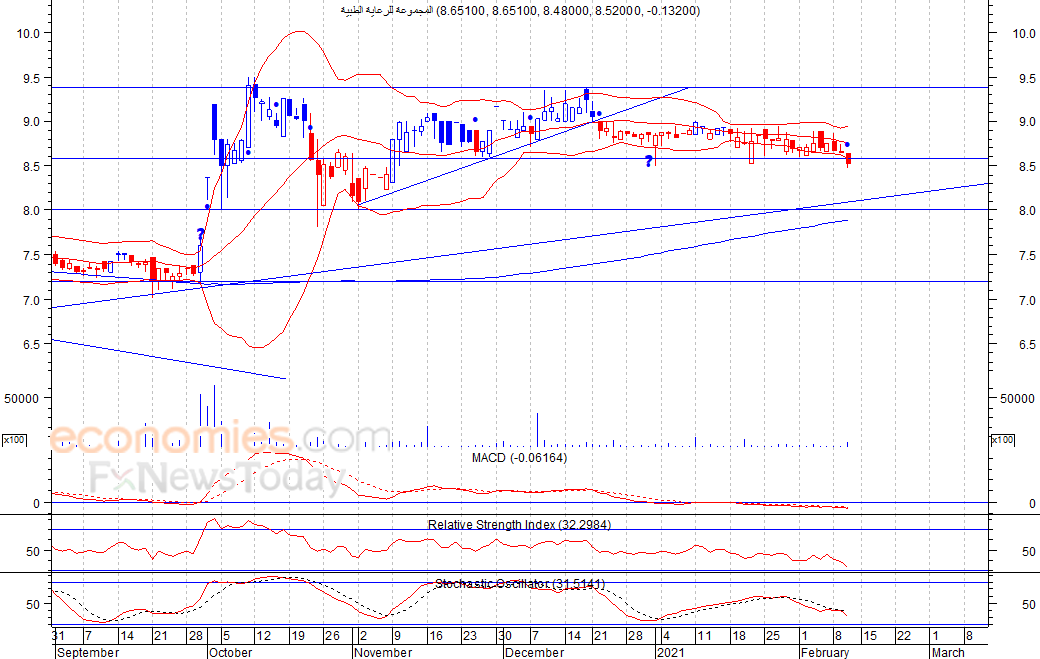Select the 12 date label in October

point(263,636)
